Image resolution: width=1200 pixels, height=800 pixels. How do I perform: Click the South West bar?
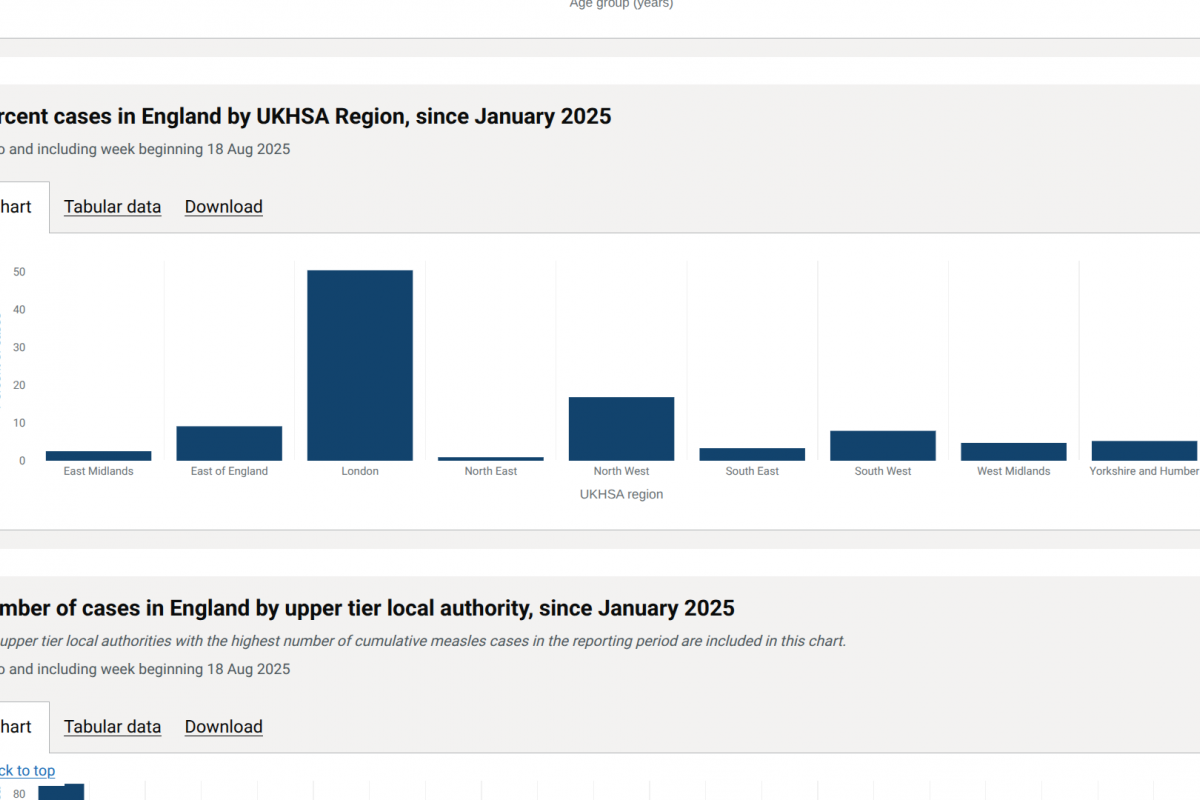[x=883, y=446]
